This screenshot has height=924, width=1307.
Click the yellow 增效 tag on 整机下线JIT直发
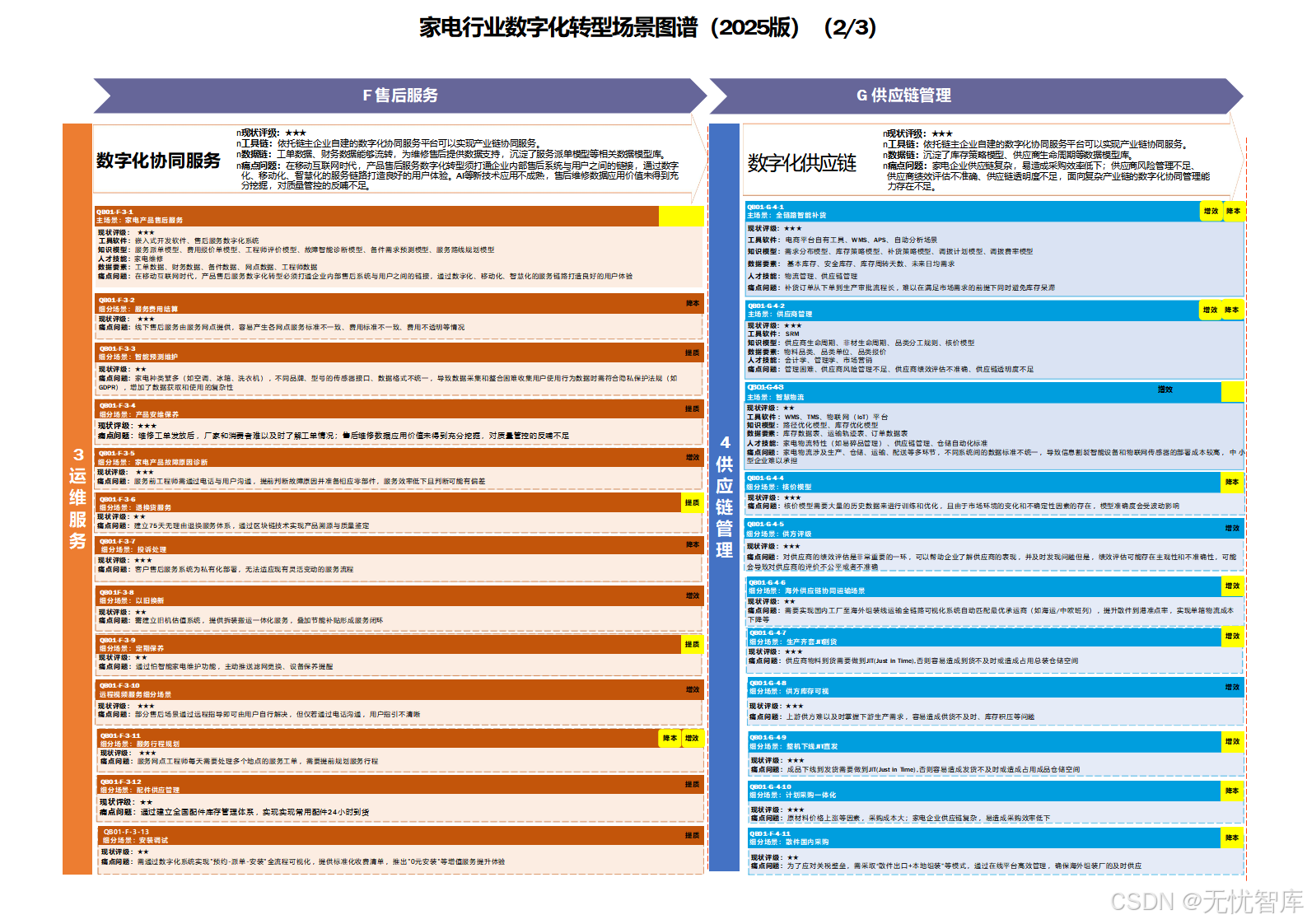click(x=1232, y=741)
